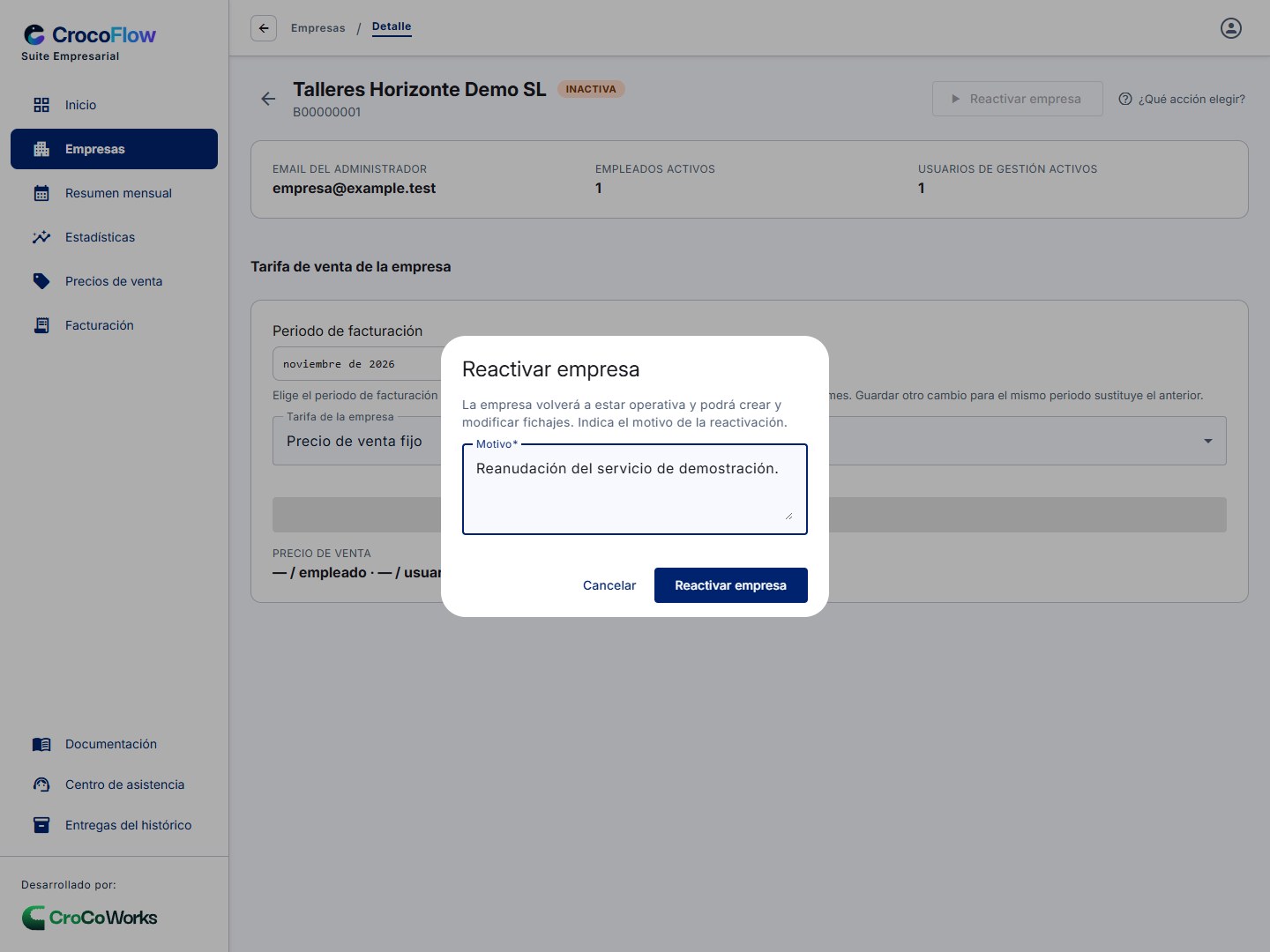Click the back arrow button in breadcrumb bar

coord(264,28)
